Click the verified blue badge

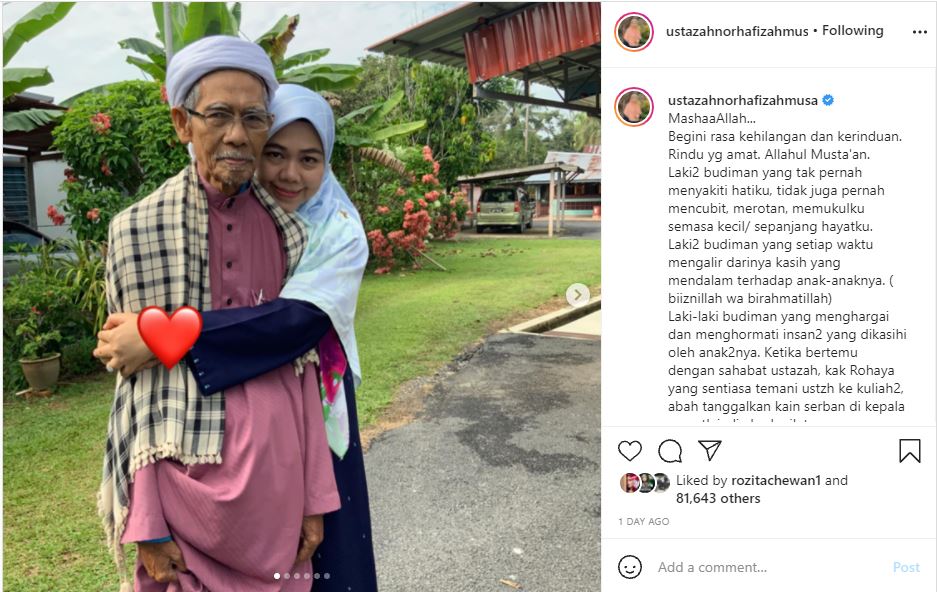(828, 100)
